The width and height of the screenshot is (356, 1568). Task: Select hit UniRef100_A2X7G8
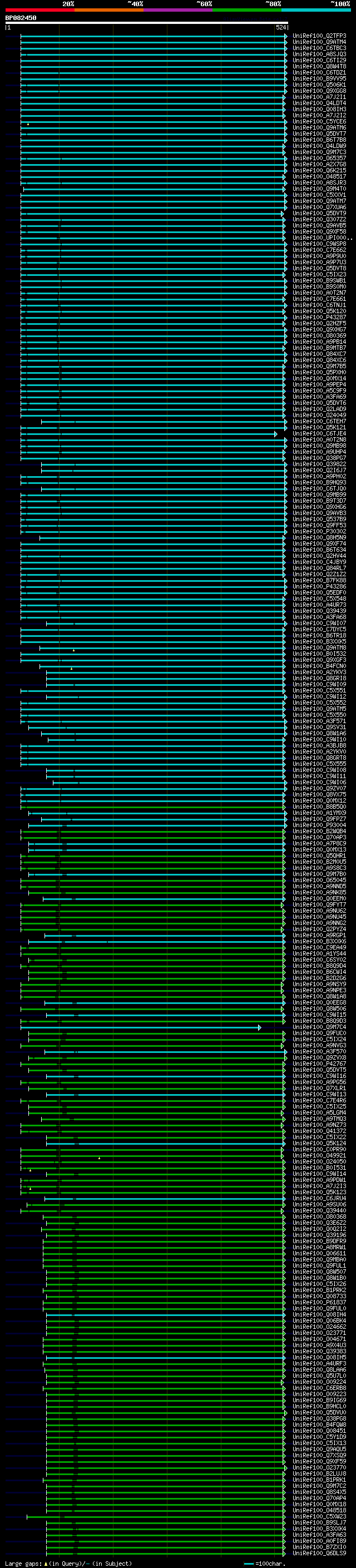click(x=319, y=164)
